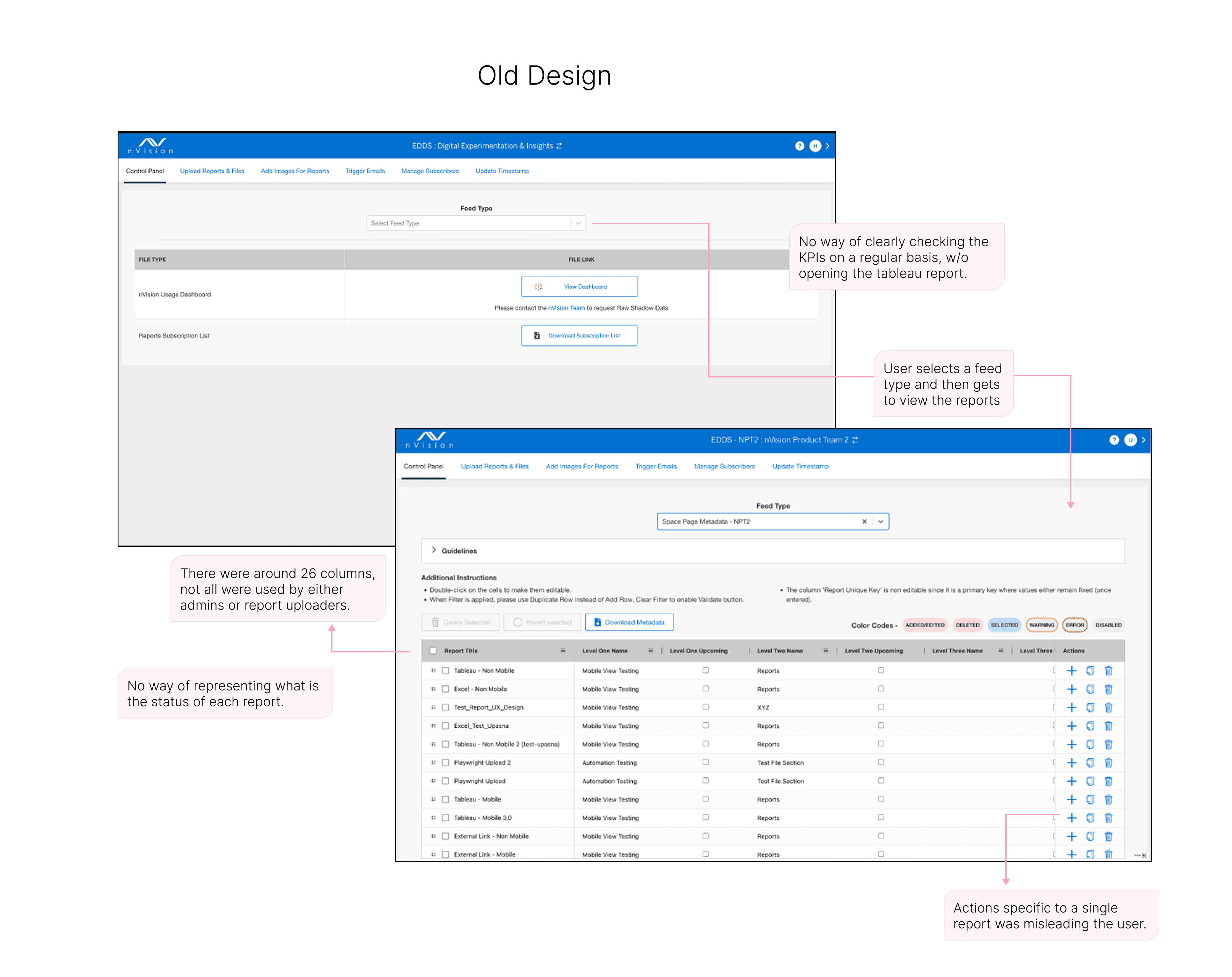Toggle Level One Upcoming for the Playwright Upload row
Screen dimensions: 1232x977
click(x=706, y=780)
